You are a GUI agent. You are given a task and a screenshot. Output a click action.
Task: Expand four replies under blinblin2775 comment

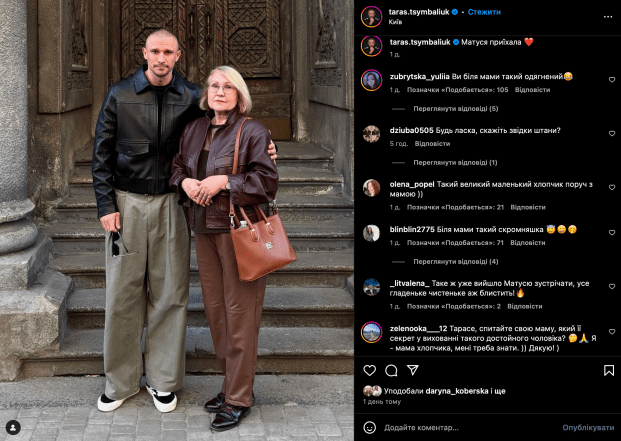click(x=455, y=262)
